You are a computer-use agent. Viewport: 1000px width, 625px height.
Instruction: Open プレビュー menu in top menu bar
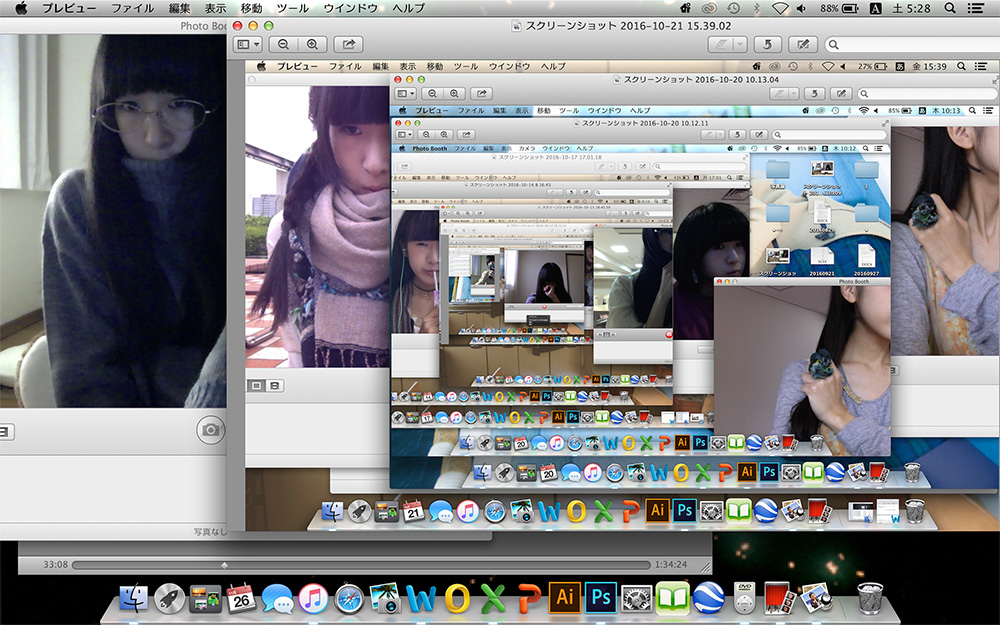69,8
